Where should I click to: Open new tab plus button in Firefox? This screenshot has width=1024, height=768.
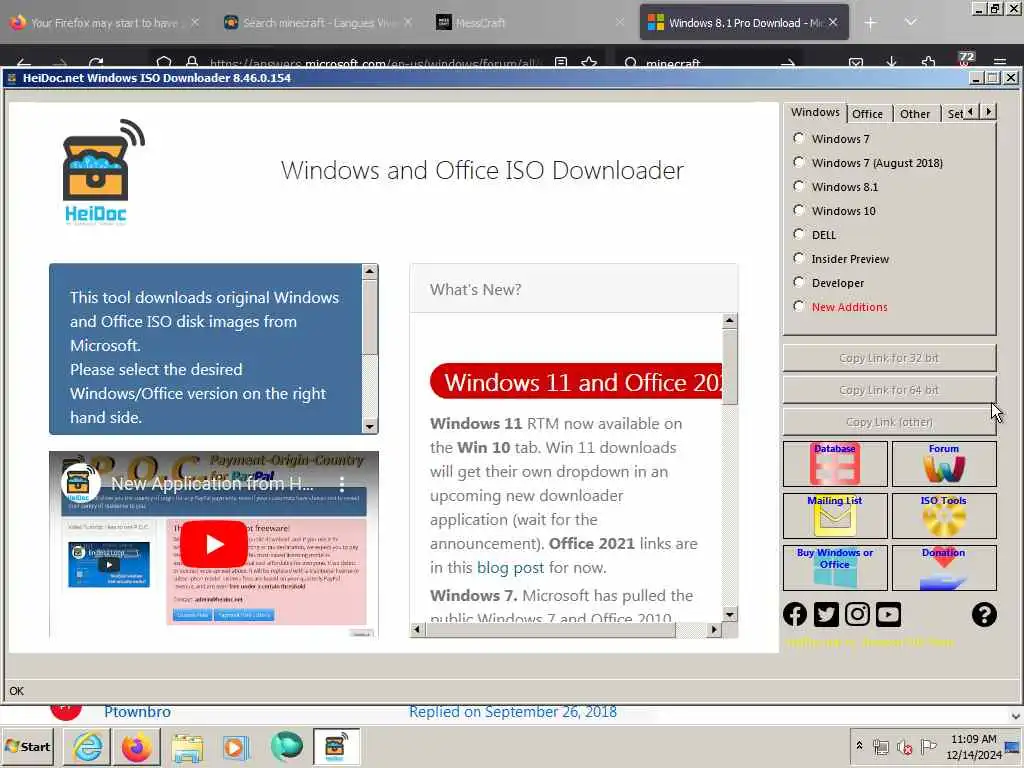870,23
